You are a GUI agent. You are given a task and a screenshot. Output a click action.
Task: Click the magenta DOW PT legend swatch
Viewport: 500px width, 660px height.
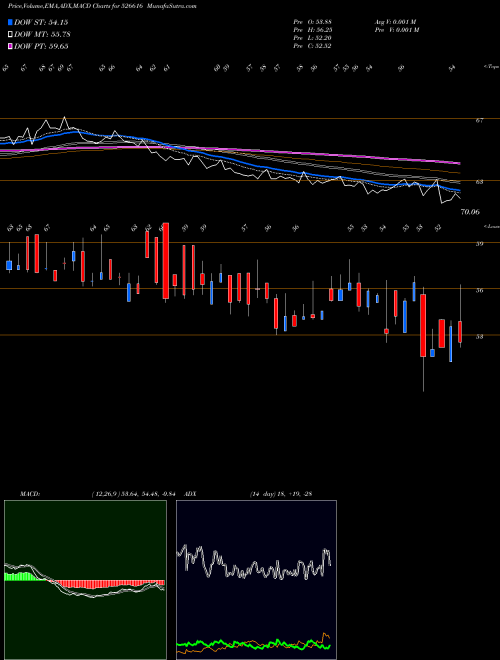pos(11,46)
